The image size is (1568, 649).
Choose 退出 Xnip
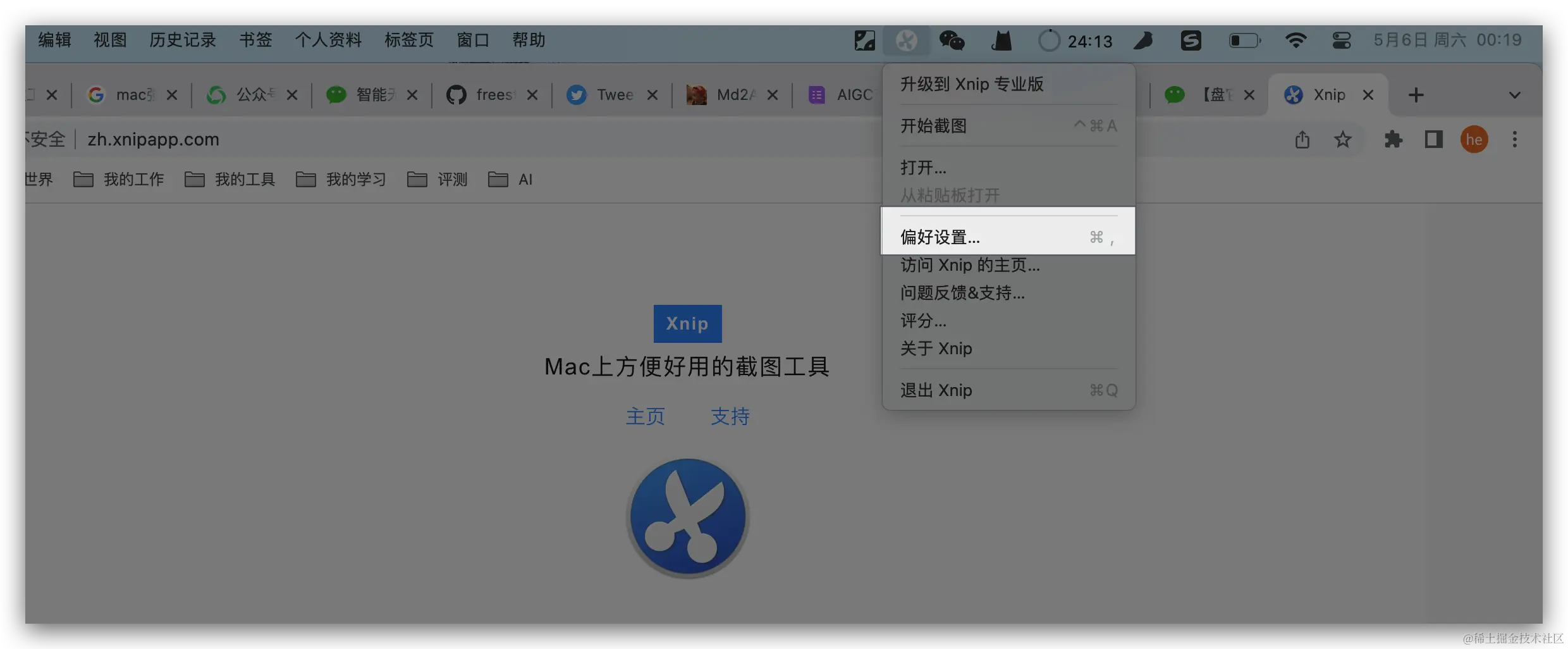[x=1008, y=390]
